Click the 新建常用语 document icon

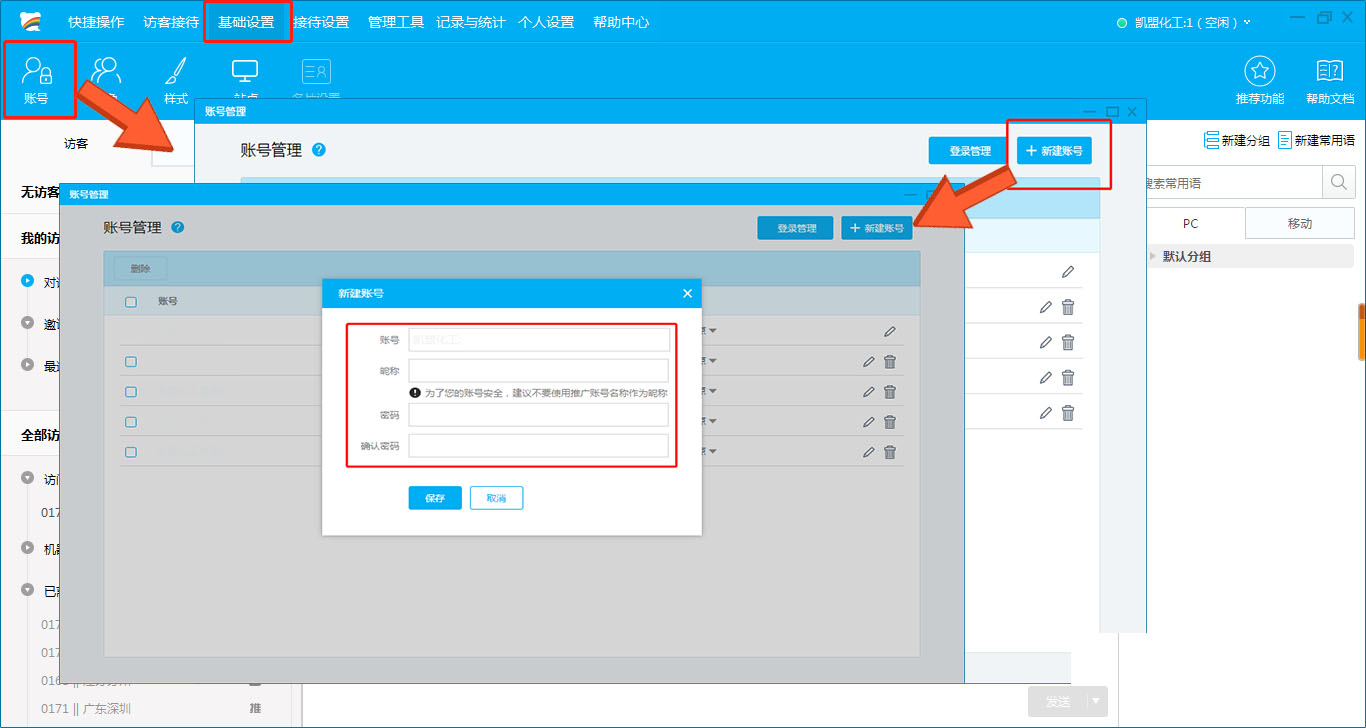(1285, 140)
